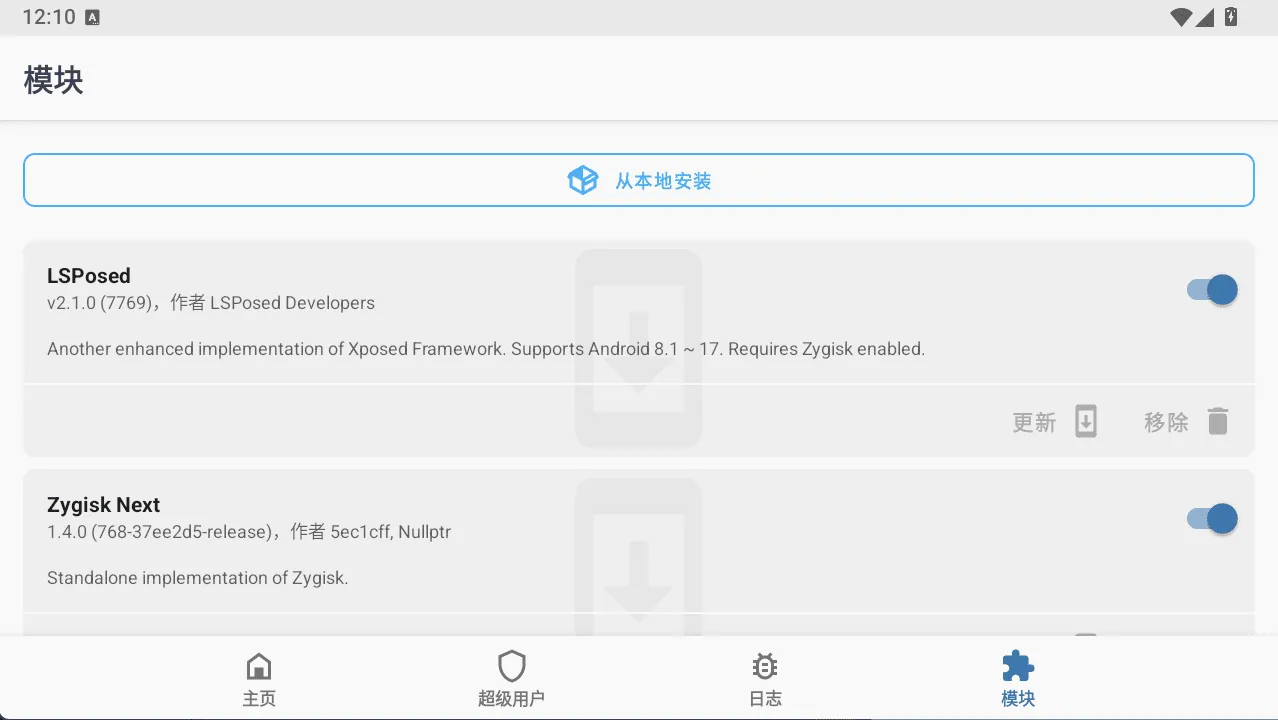Click the box icon beside 从本地安装
1278x720 pixels.
tap(582, 180)
